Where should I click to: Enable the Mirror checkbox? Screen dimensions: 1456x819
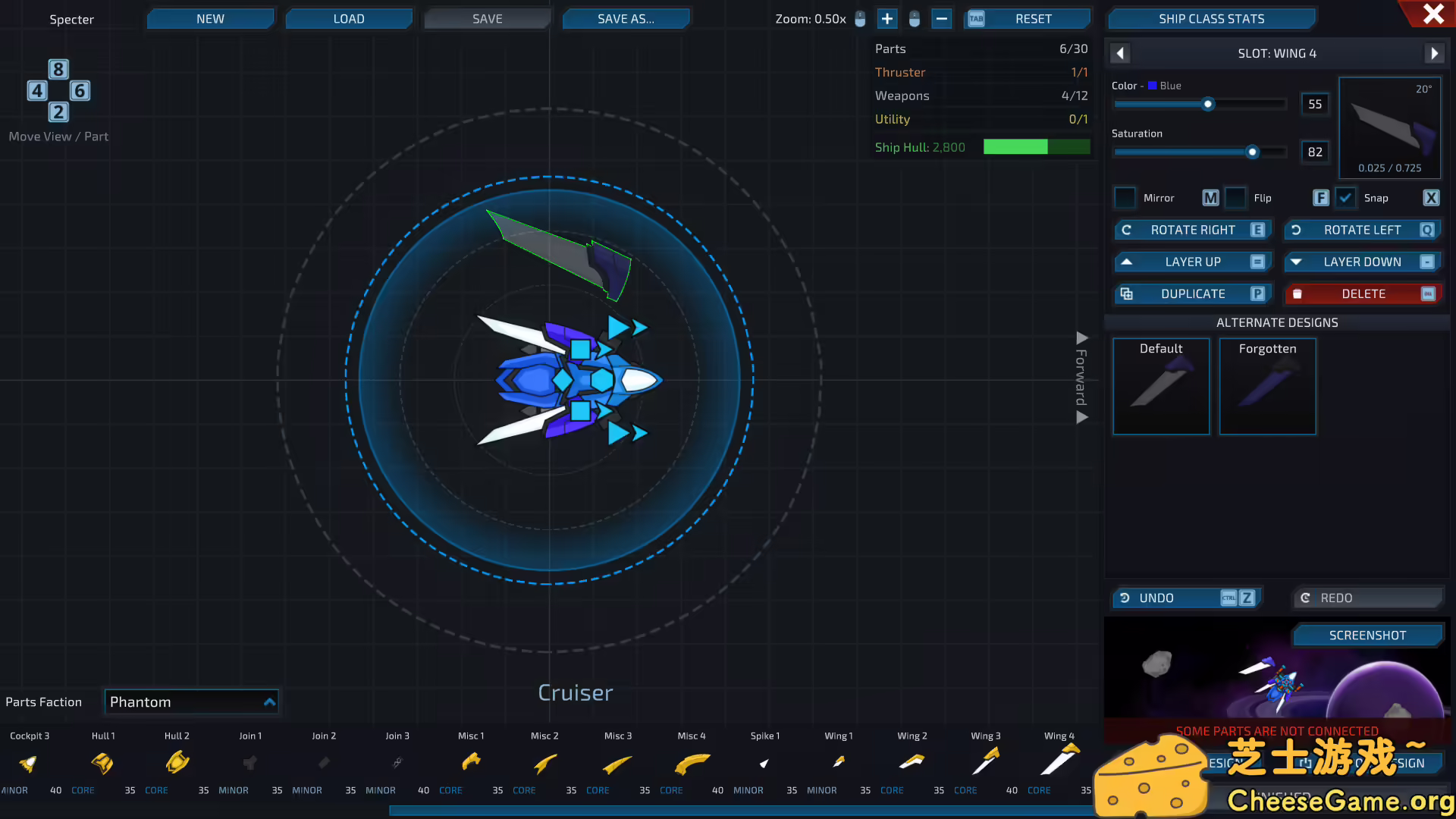[1125, 198]
